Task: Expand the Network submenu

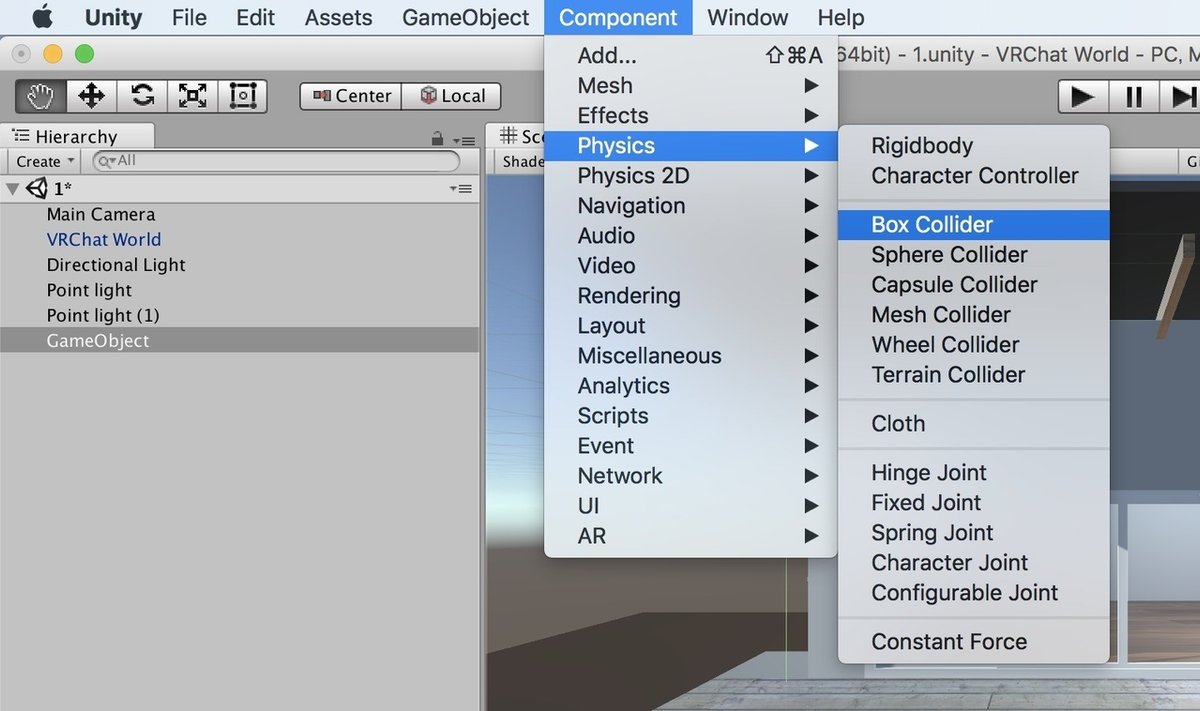Action: coord(690,476)
